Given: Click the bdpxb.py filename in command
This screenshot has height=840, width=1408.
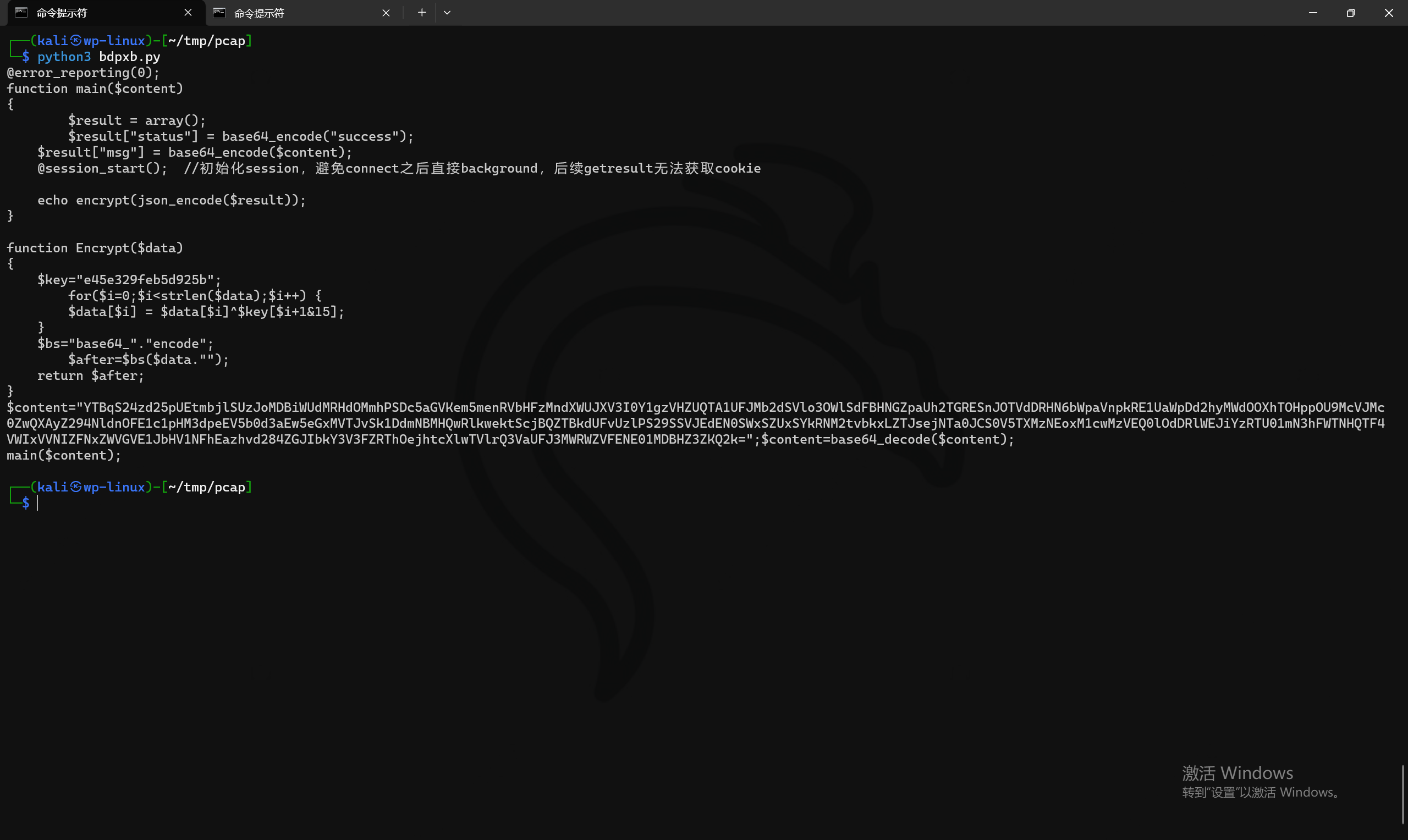Looking at the screenshot, I should (x=130, y=57).
